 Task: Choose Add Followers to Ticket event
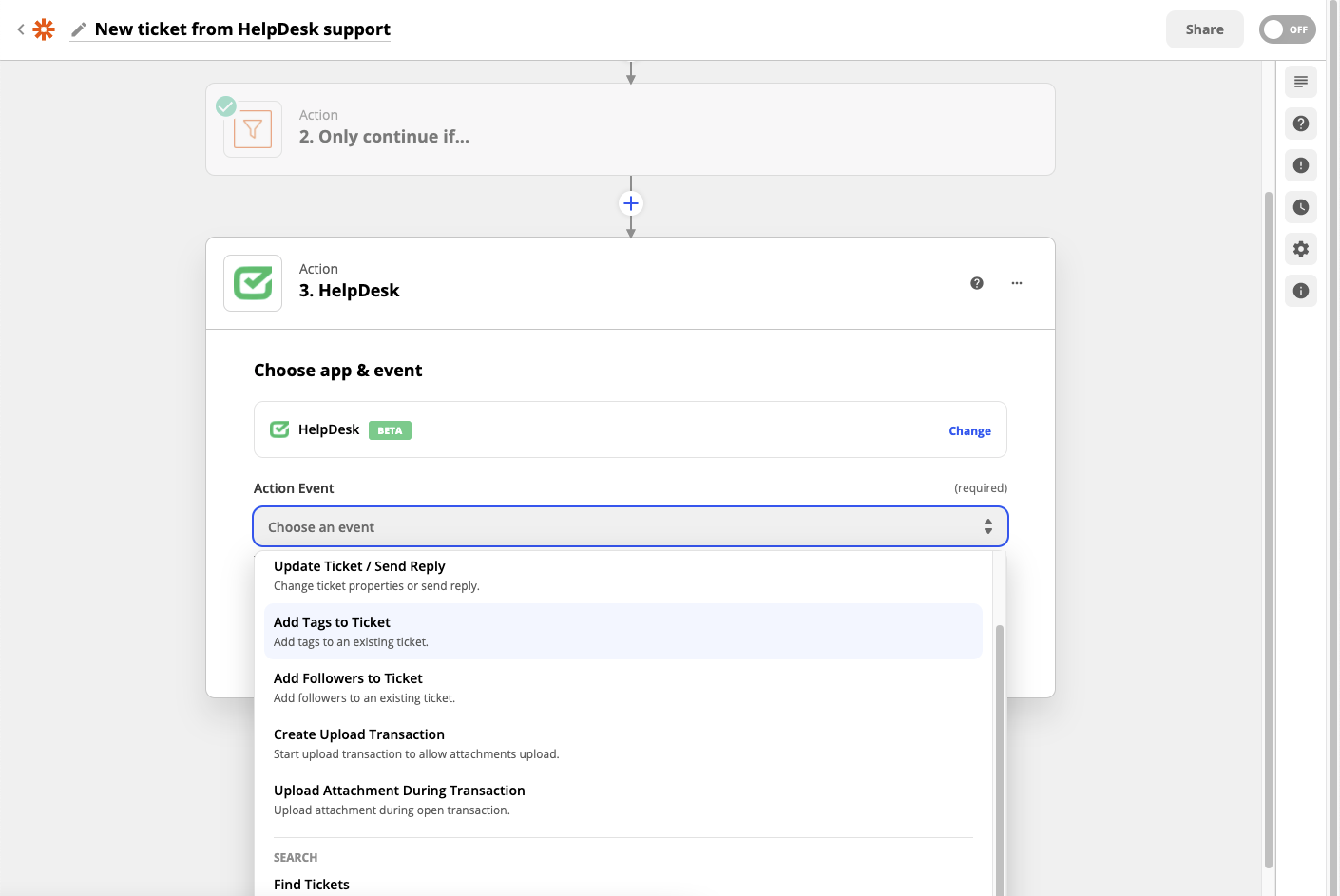pyautogui.click(x=622, y=688)
